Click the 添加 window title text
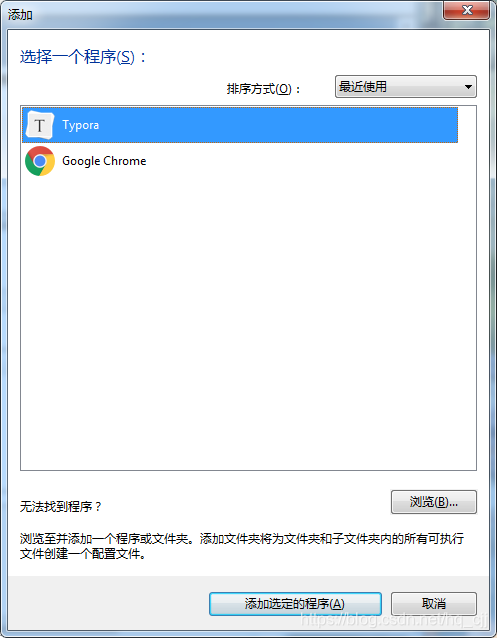Viewport: 497px width, 638px height. (x=20, y=15)
